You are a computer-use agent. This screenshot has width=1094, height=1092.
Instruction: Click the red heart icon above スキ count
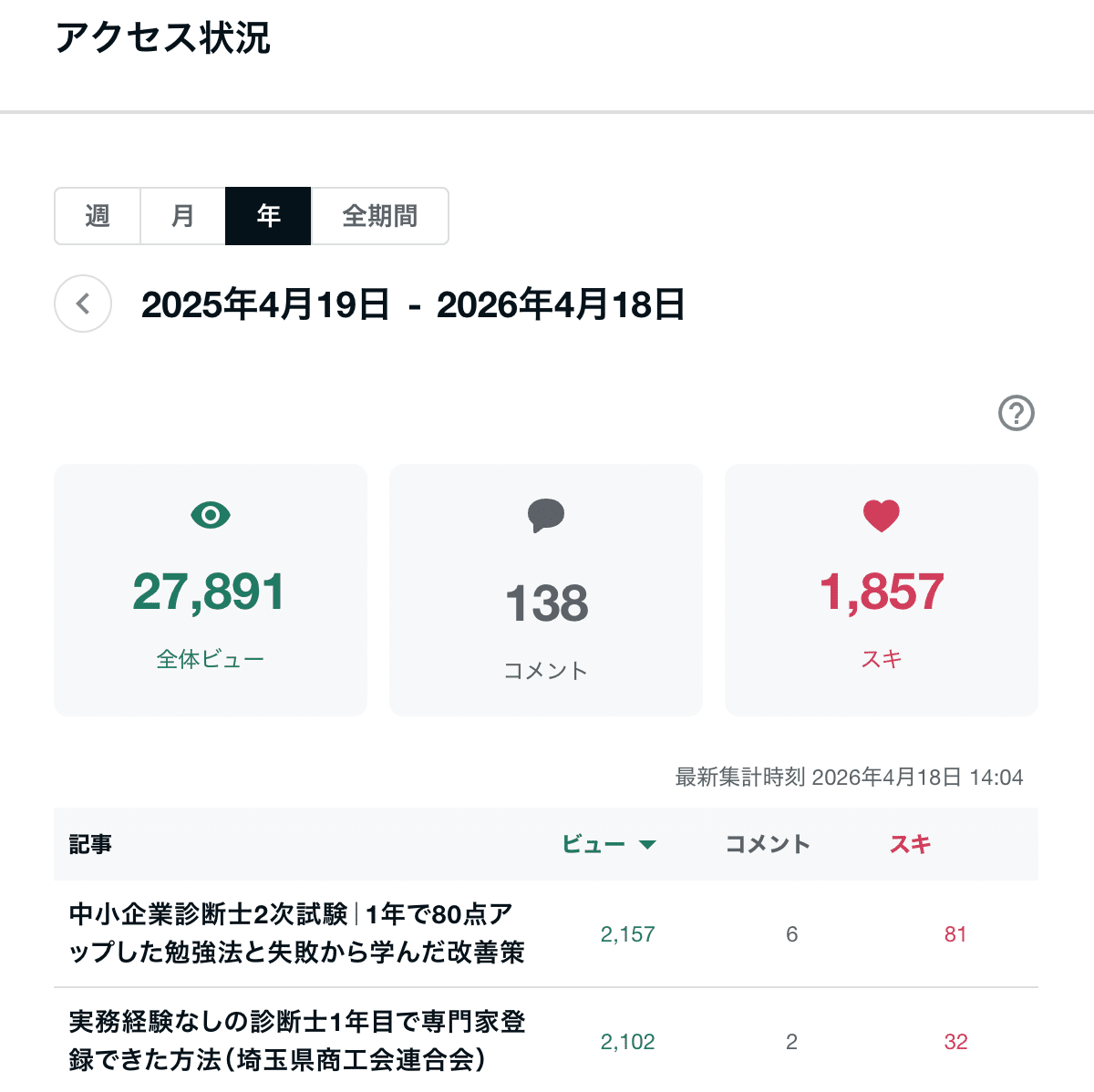coord(881,515)
